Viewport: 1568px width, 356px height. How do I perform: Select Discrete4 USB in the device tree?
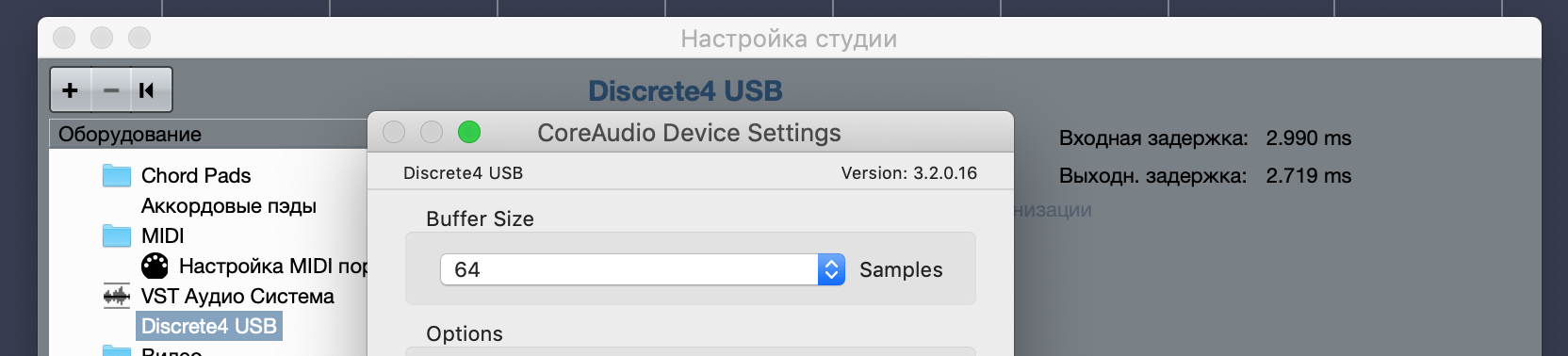(x=209, y=326)
